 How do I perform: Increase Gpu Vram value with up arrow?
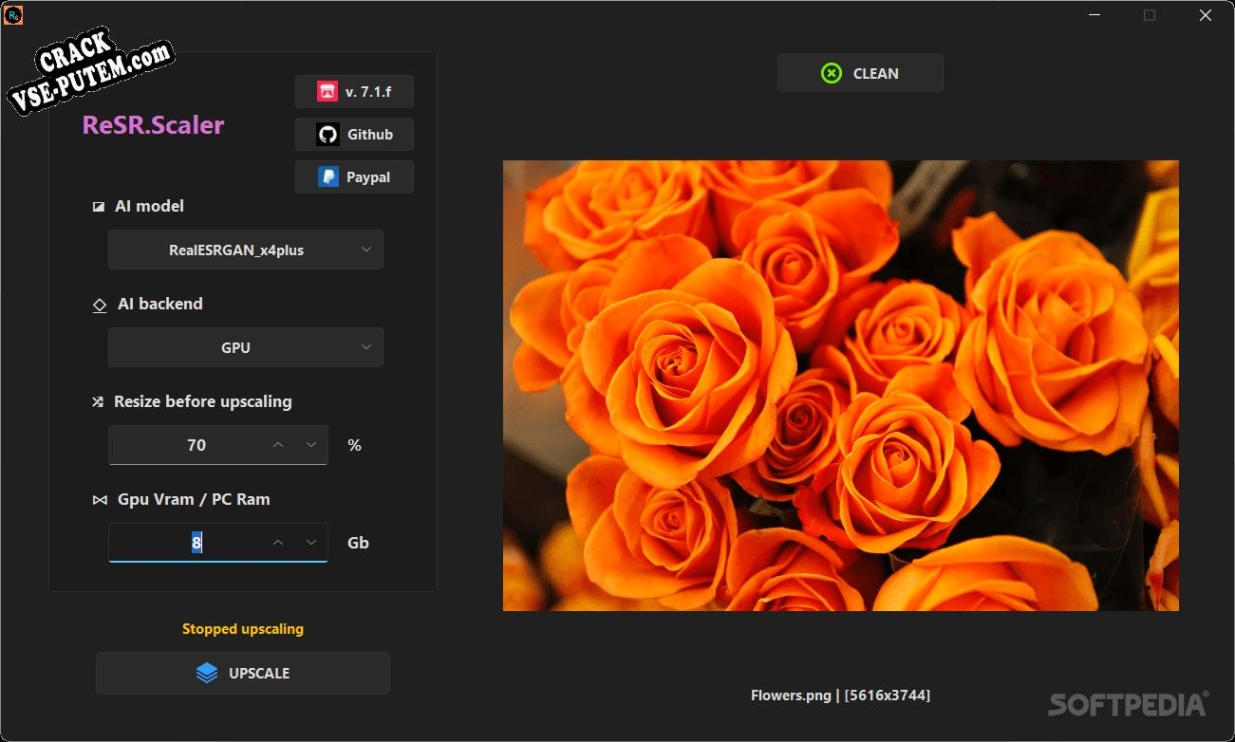click(x=278, y=543)
